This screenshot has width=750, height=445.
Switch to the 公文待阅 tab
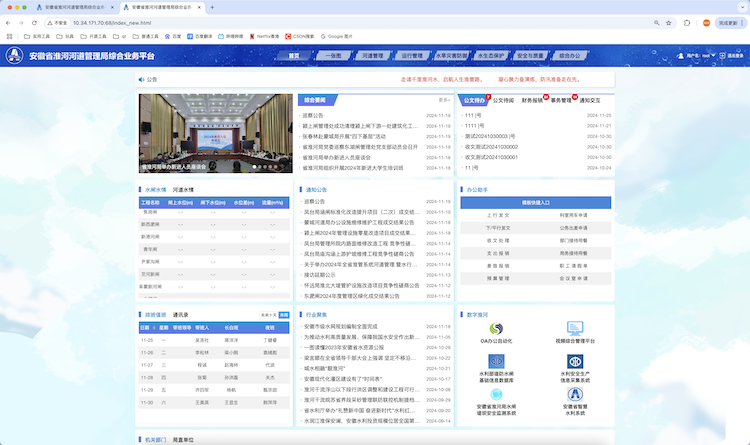coord(503,100)
